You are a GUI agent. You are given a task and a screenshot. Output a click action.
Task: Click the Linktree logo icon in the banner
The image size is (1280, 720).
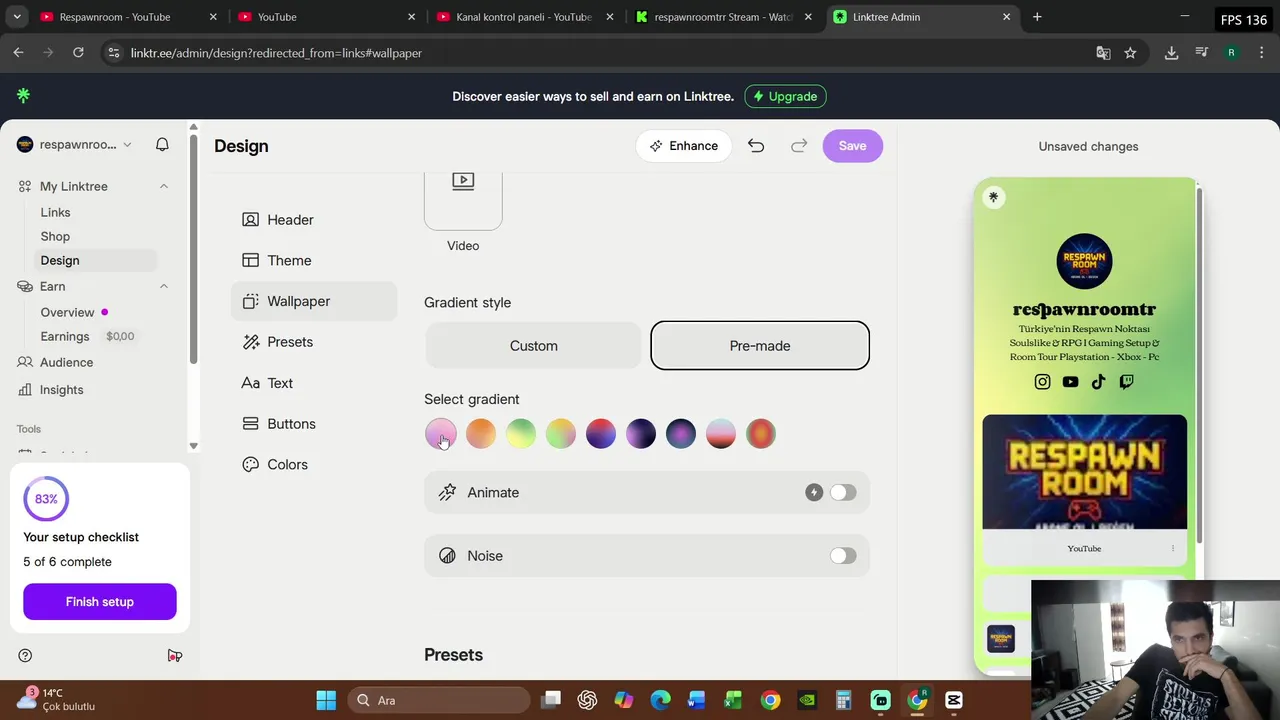pos(23,95)
